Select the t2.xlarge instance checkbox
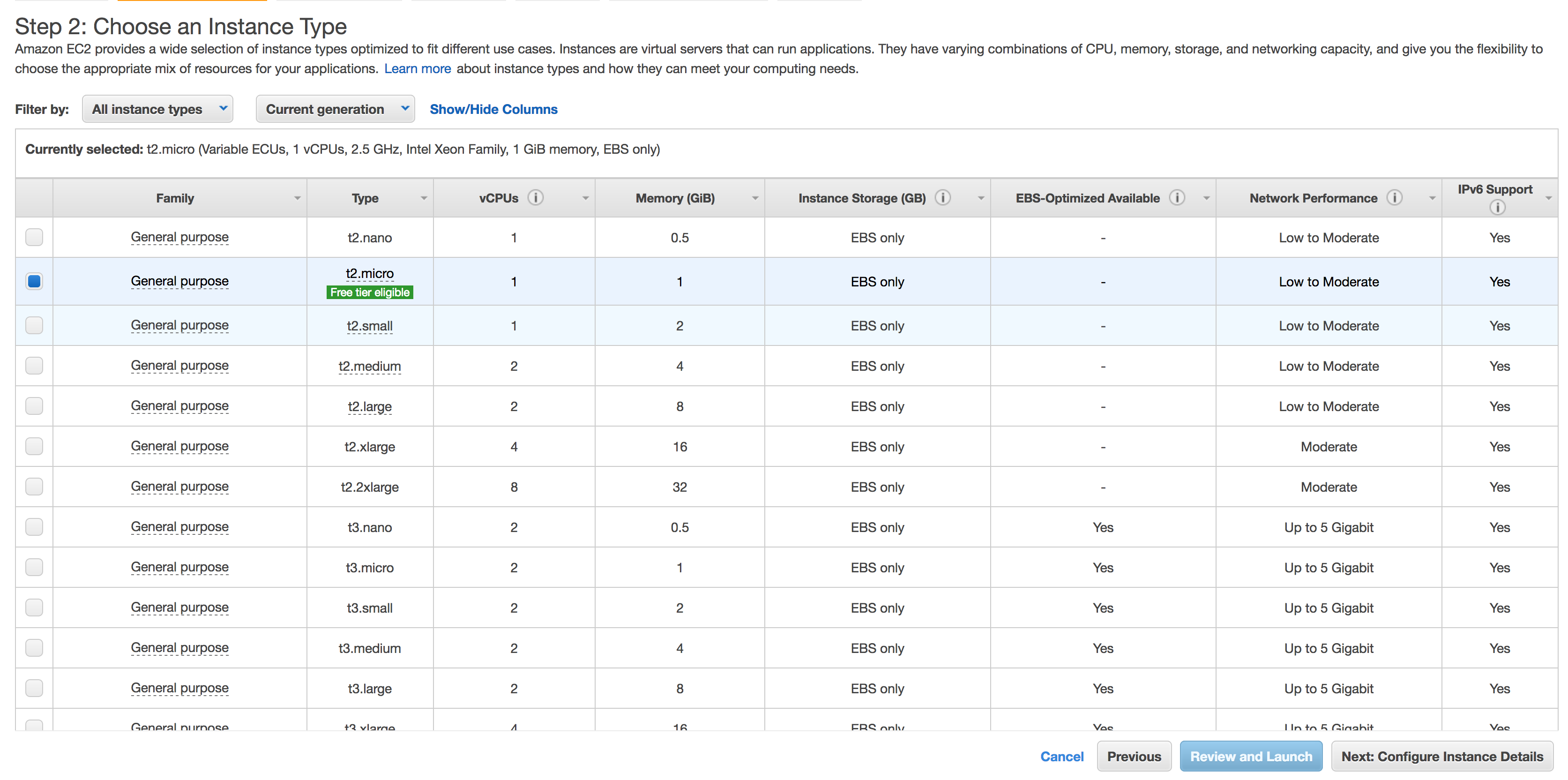Screen dimensions: 1568x780 tap(34, 446)
